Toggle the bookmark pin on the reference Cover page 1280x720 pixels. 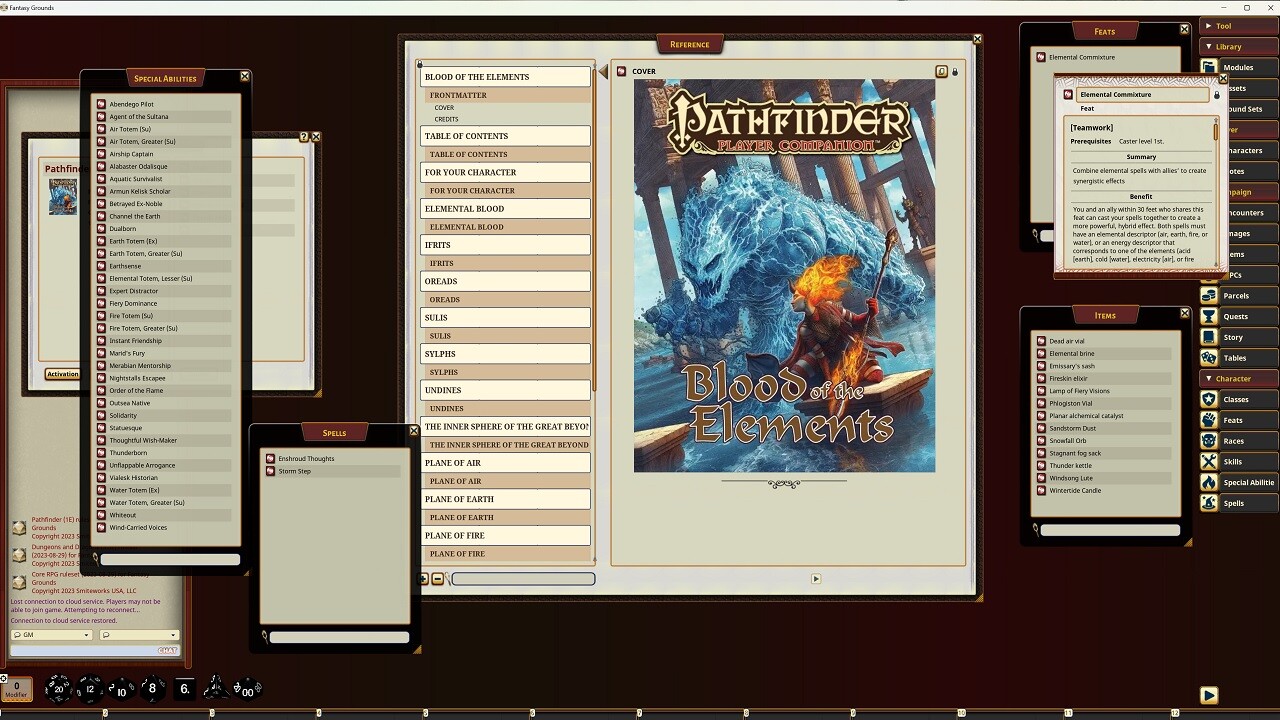pyautogui.click(x=940, y=71)
